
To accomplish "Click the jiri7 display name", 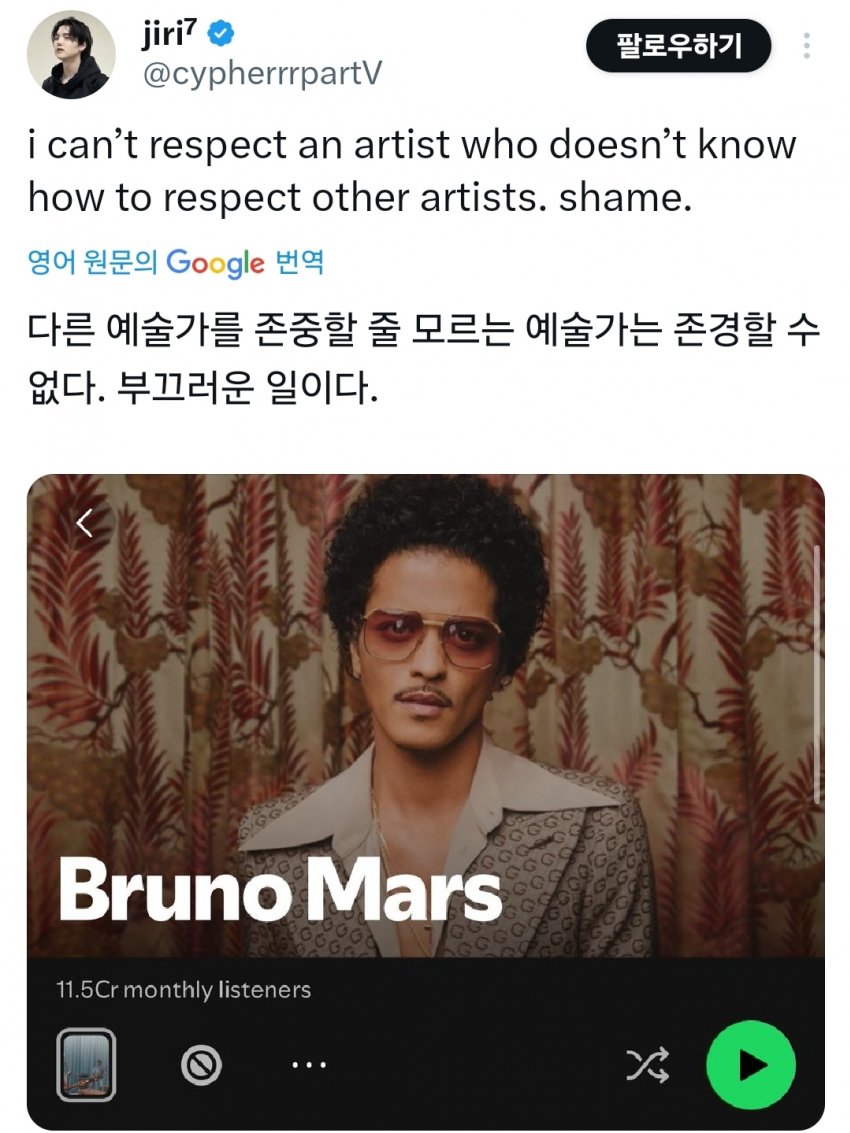I will click(170, 34).
